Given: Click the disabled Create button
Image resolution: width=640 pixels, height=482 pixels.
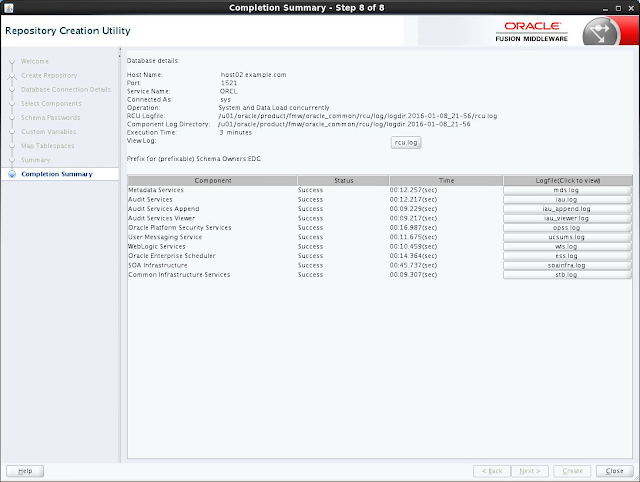Looking at the screenshot, I should [572, 471].
